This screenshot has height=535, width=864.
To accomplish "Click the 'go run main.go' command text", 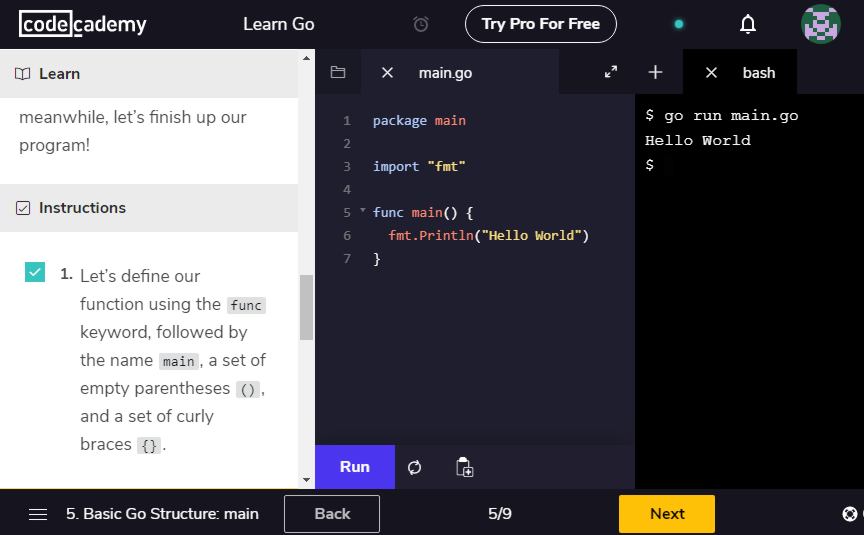I will pyautogui.click(x=731, y=116).
